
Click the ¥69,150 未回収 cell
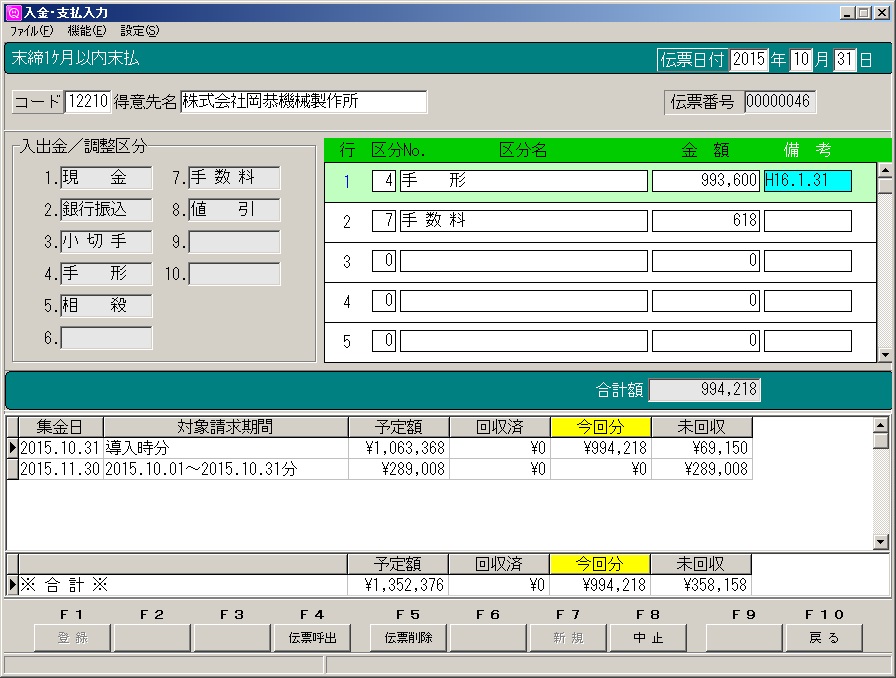coord(702,448)
